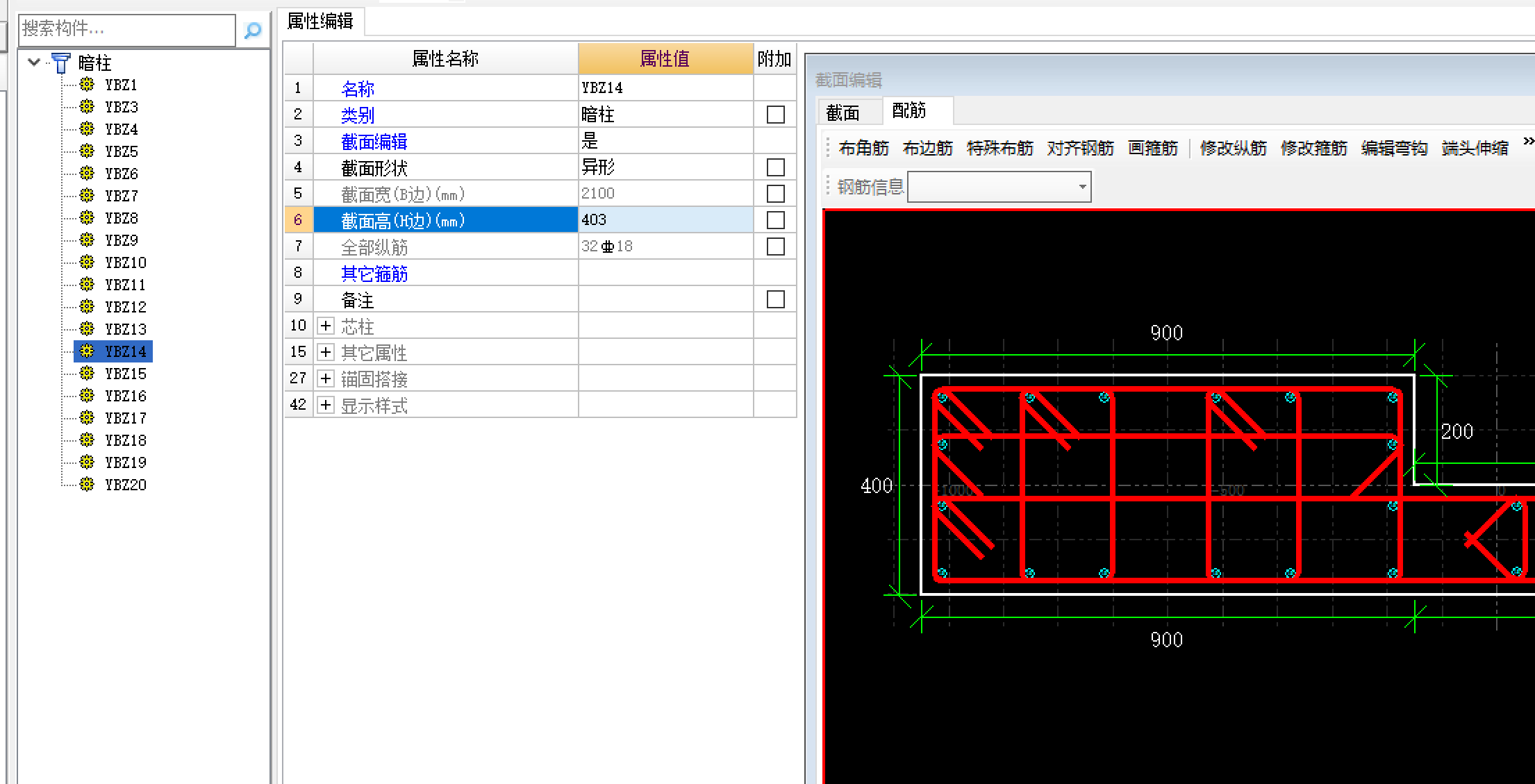Click the gear icon beside YBZ14
Screen dimensions: 1535x784
point(87,351)
